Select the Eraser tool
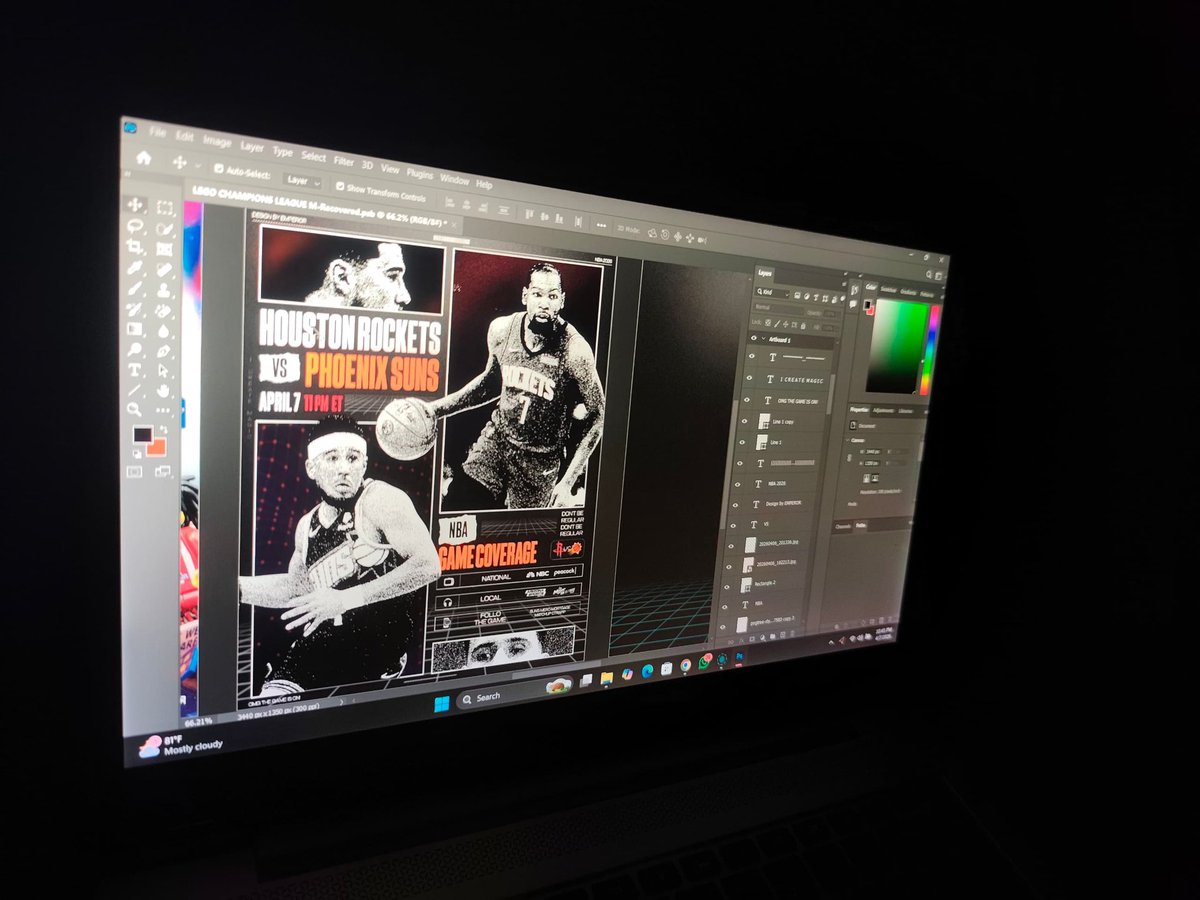 coord(163,310)
